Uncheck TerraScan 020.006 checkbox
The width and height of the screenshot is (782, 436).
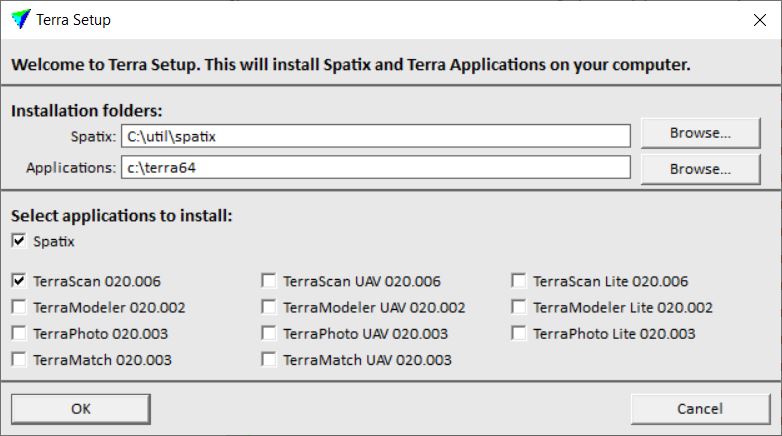(19, 281)
